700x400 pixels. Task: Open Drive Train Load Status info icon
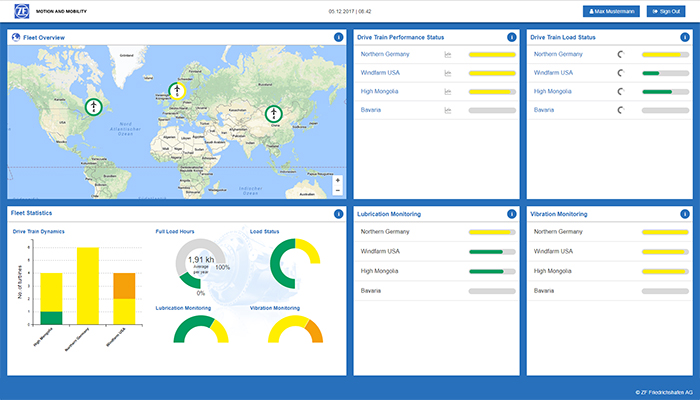coord(685,38)
